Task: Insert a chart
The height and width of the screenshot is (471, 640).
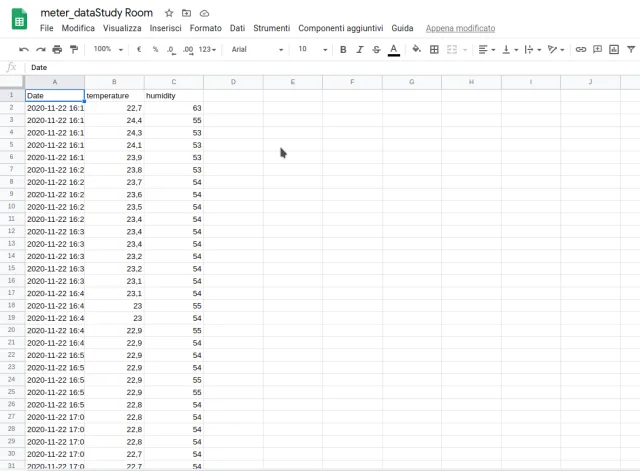Action: click(x=614, y=49)
